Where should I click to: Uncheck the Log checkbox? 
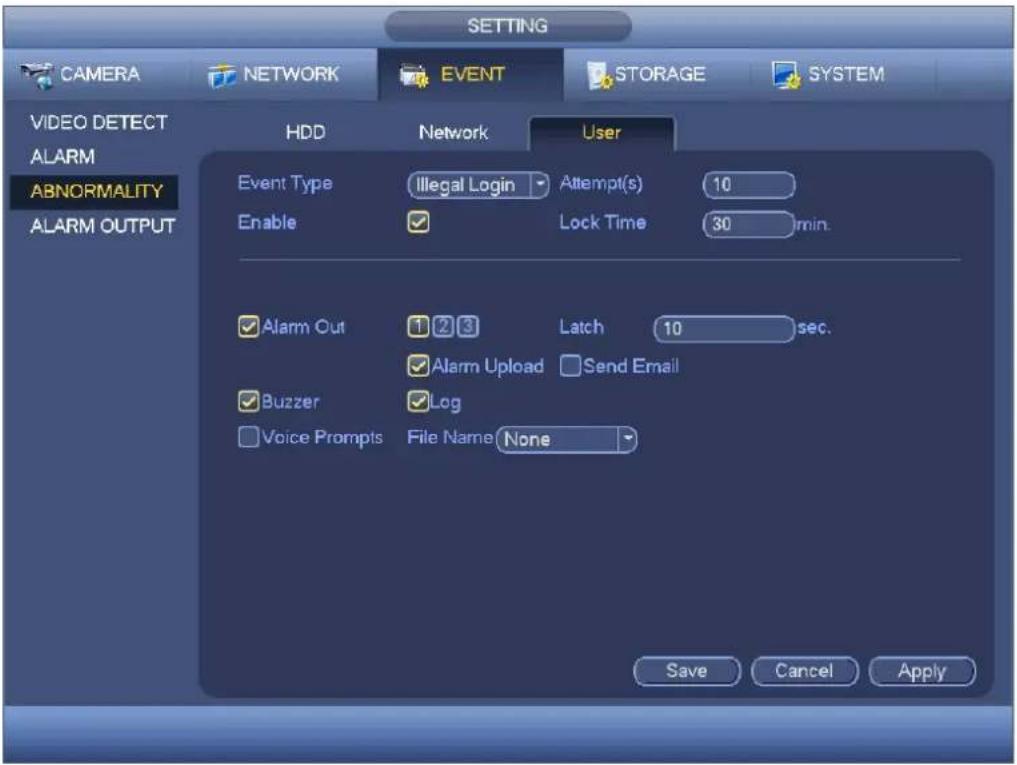[418, 402]
